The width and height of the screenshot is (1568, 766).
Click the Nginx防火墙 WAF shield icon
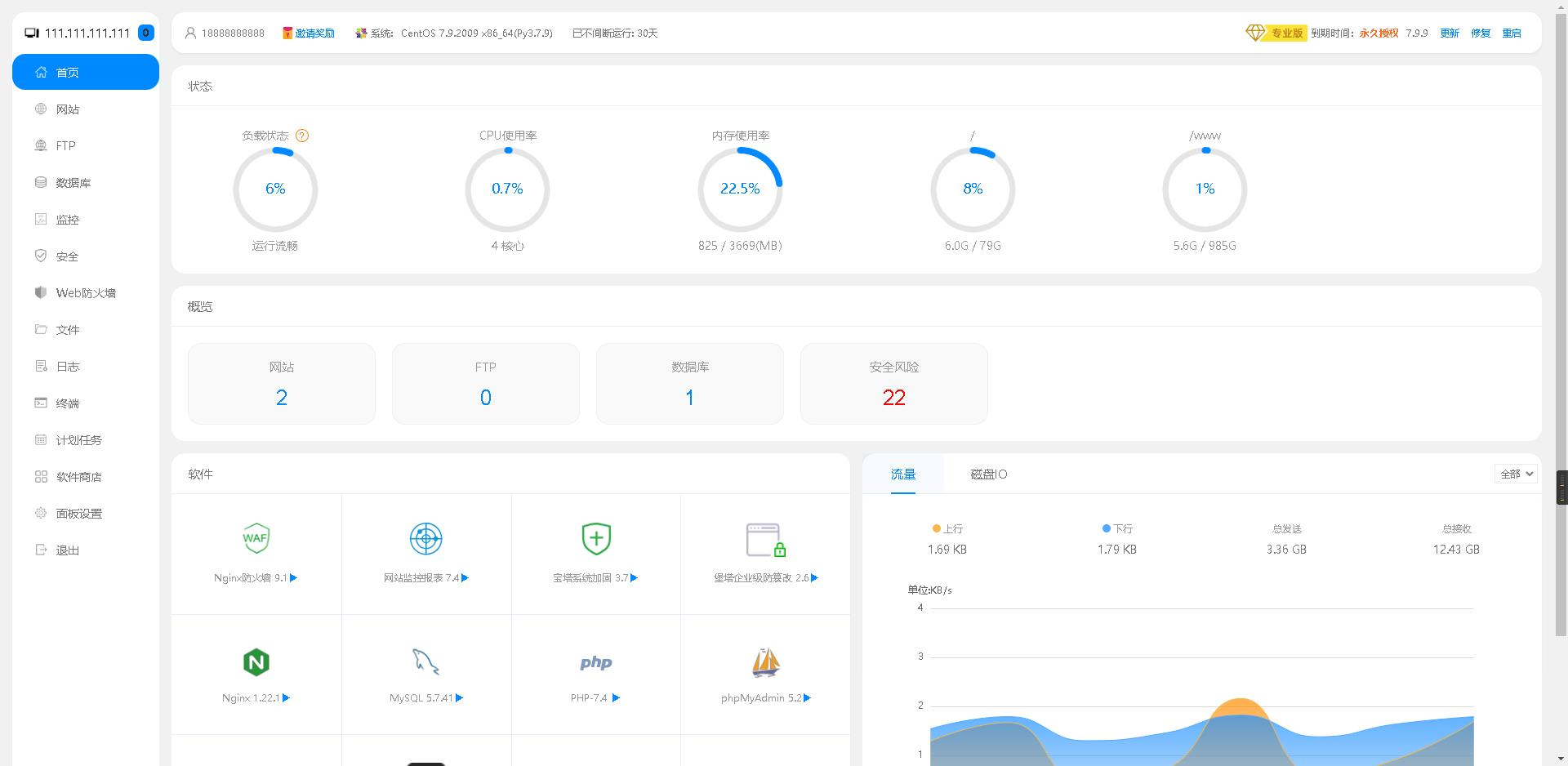click(256, 538)
